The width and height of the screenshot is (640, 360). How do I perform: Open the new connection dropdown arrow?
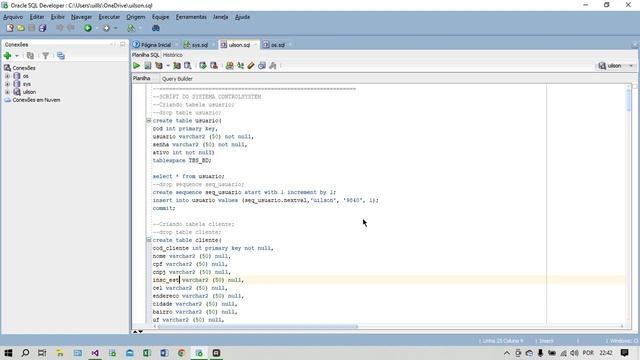pyautogui.click(x=17, y=56)
